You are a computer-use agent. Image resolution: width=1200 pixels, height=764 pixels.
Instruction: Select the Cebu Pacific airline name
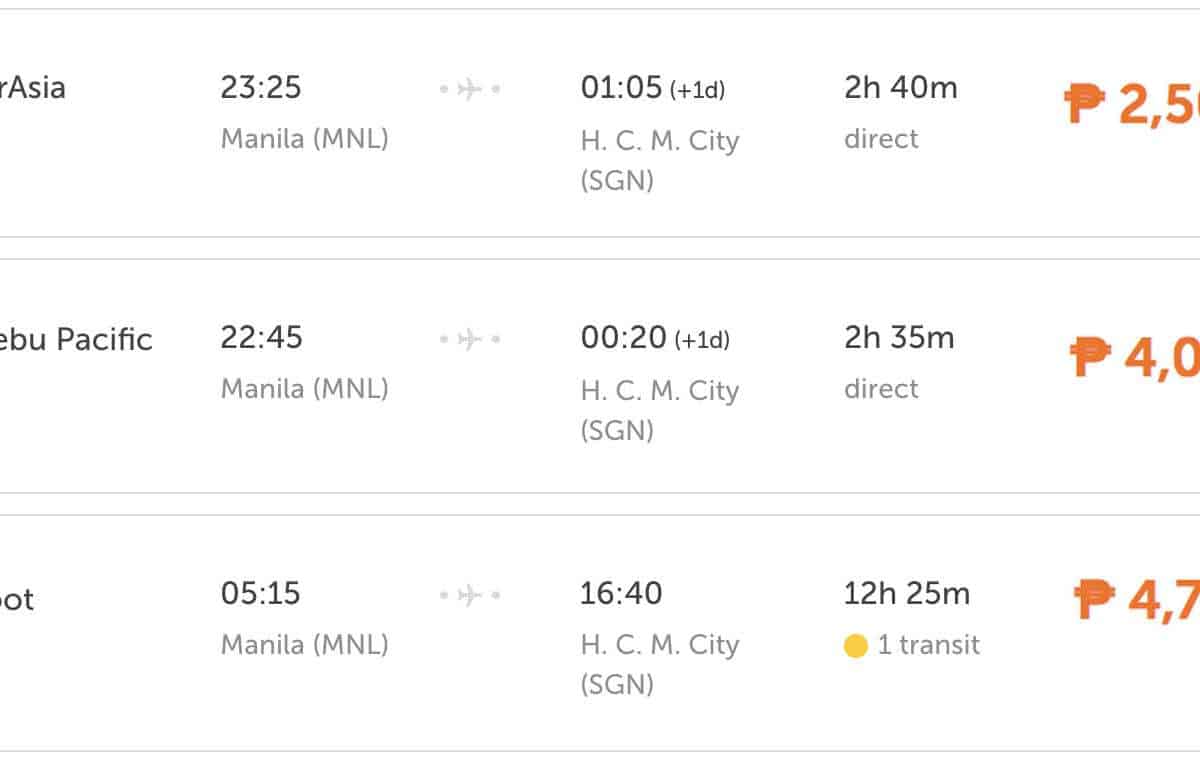76,340
